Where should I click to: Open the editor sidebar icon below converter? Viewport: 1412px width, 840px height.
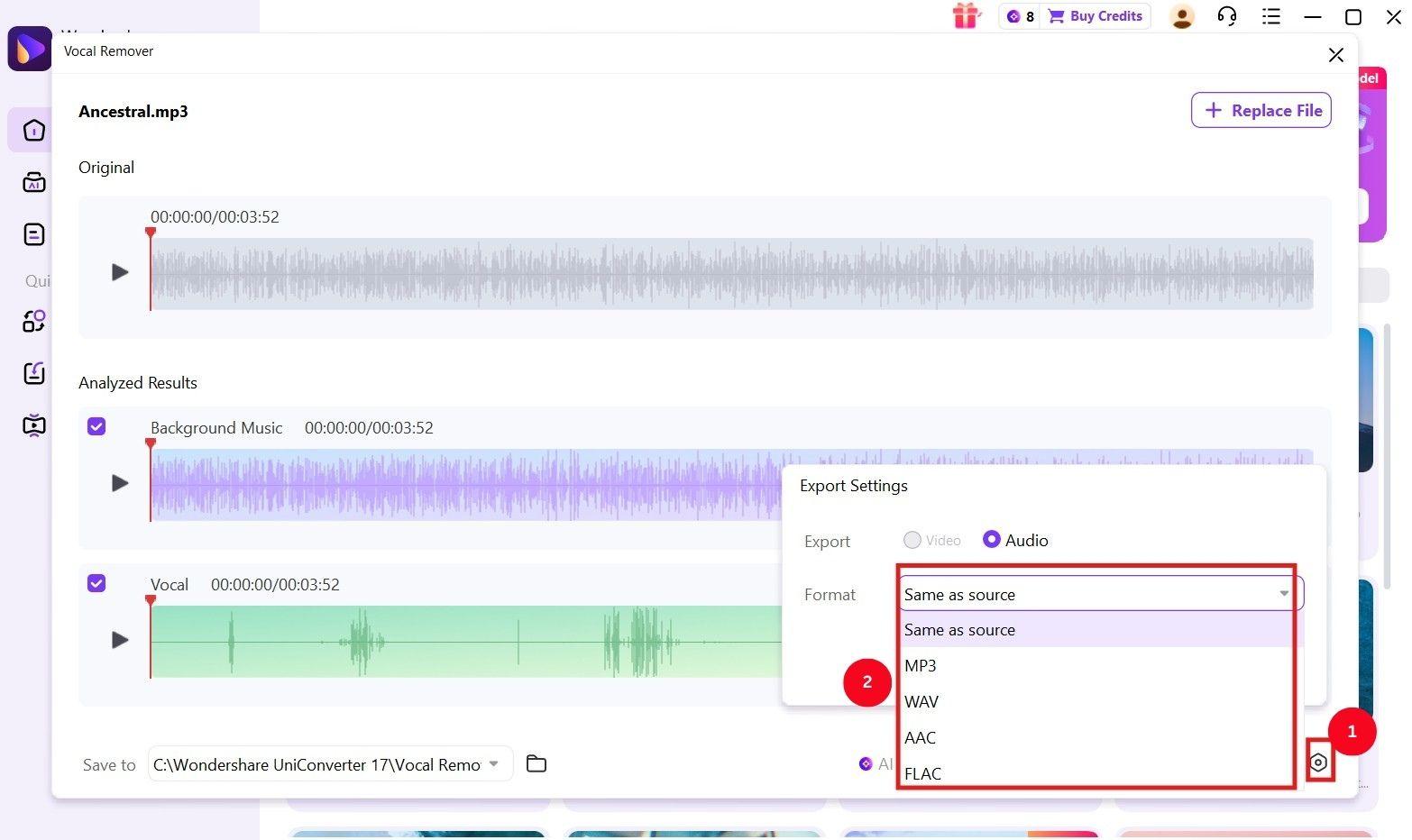coord(34,373)
